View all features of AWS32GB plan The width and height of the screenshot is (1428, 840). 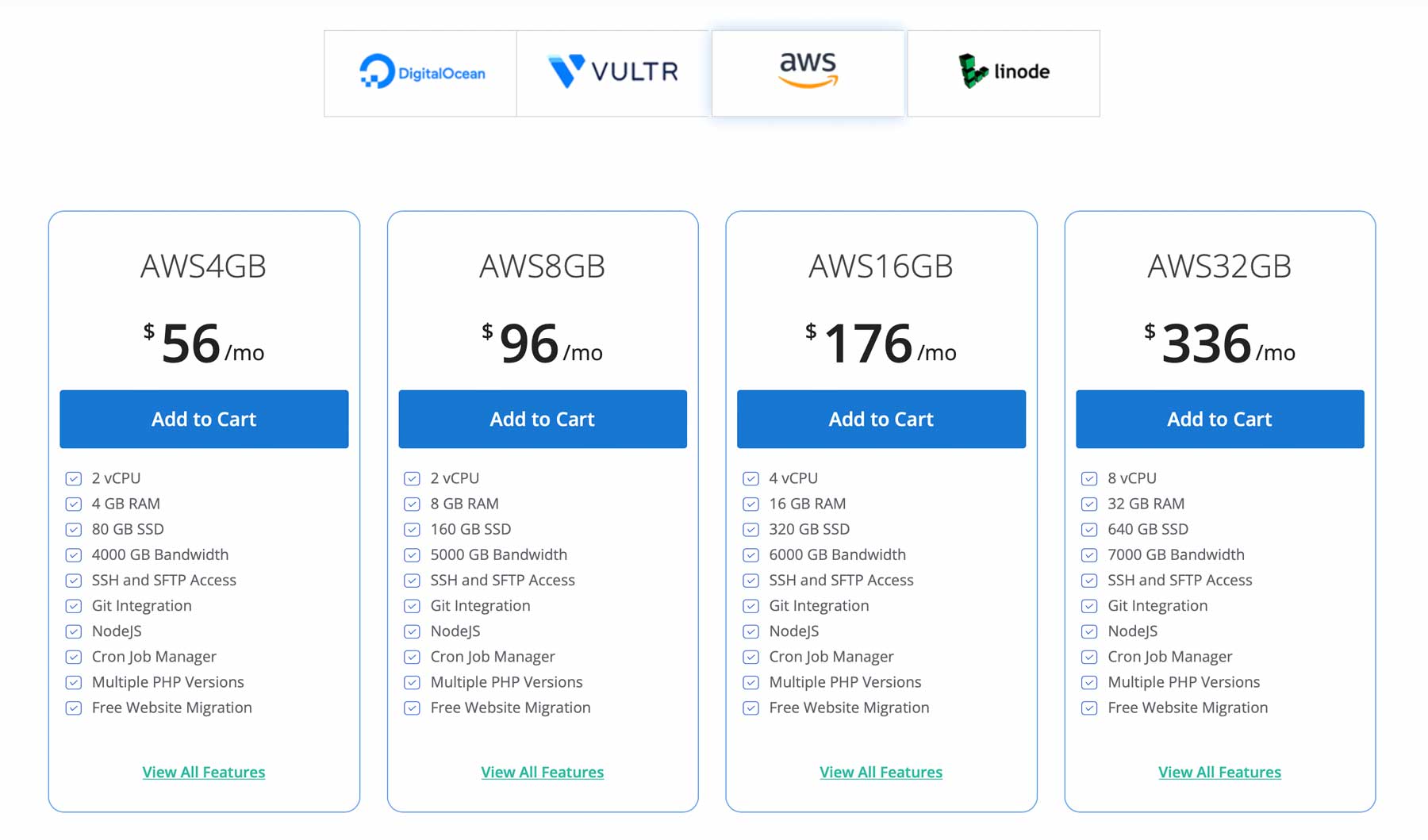(1219, 772)
